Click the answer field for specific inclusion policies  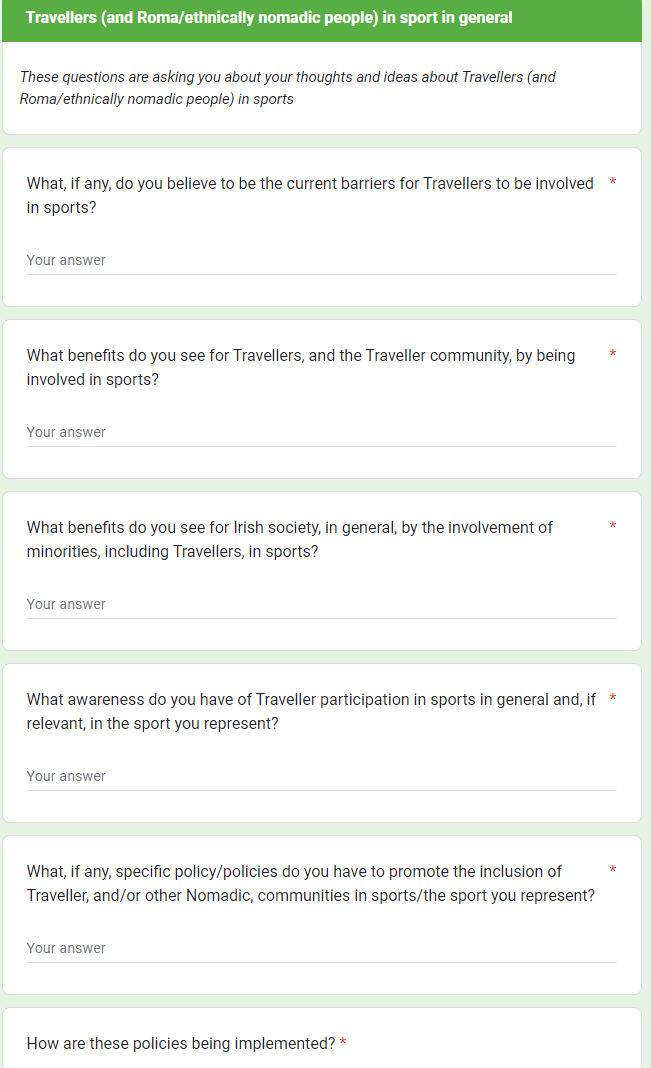tap(321, 948)
